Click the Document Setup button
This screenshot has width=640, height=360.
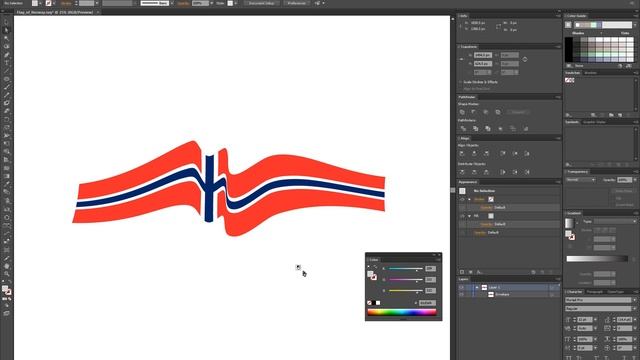261,3
